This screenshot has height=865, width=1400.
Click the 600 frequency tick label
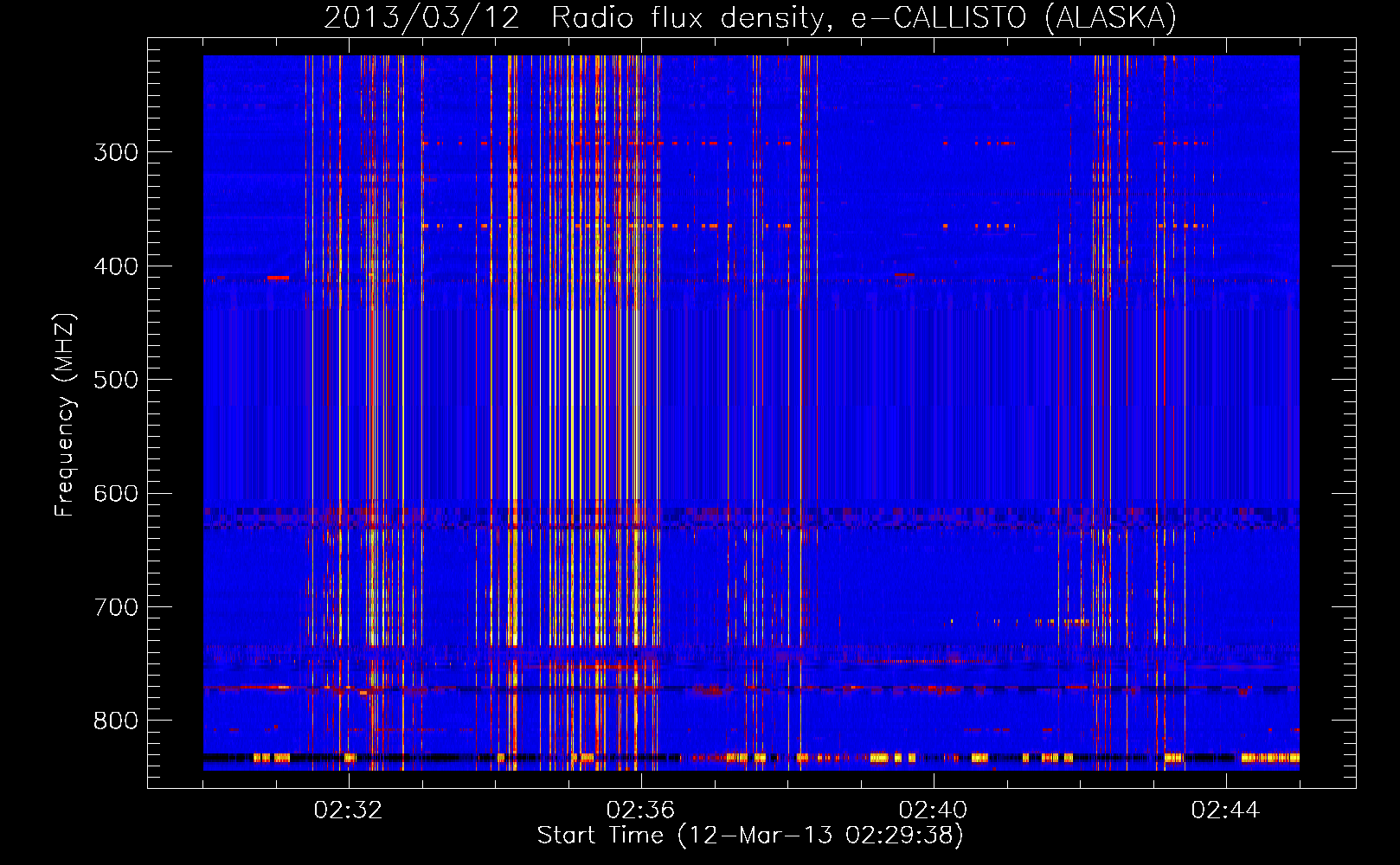tap(116, 494)
